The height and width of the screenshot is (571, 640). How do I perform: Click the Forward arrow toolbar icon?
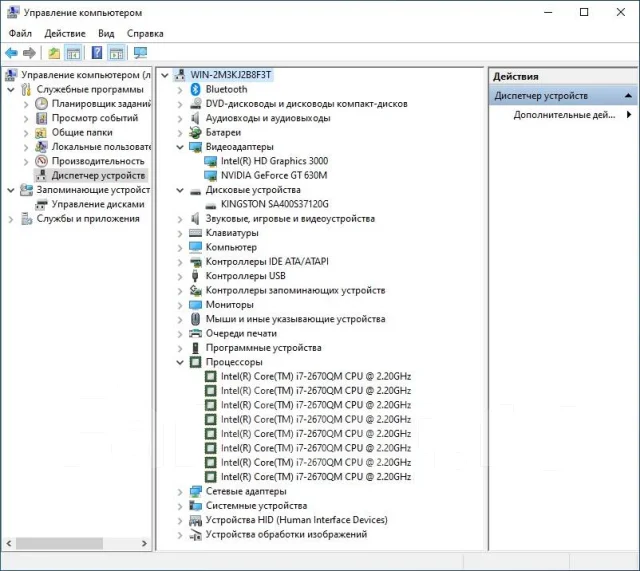pyautogui.click(x=29, y=53)
